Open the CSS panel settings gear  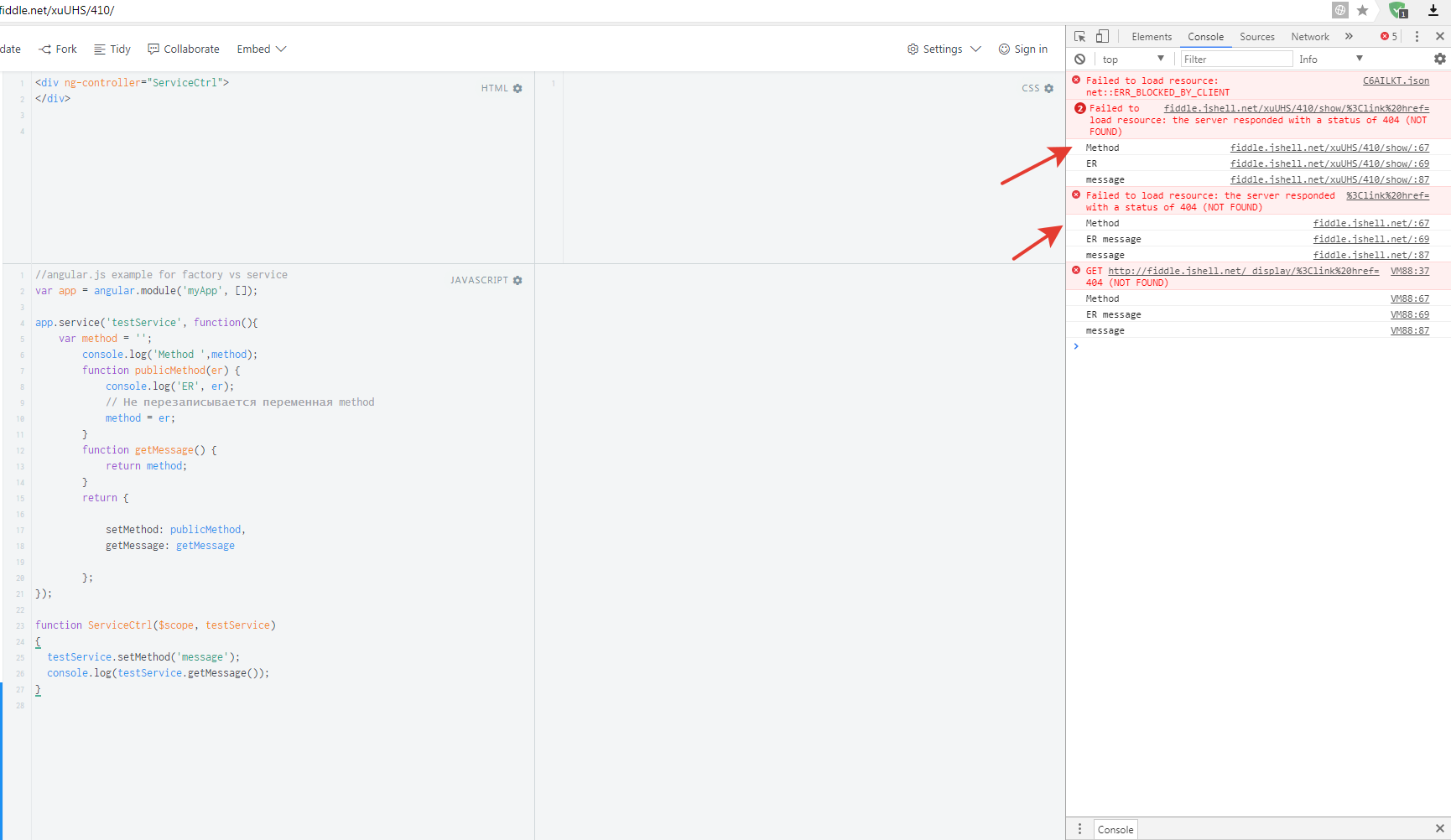(x=1048, y=88)
